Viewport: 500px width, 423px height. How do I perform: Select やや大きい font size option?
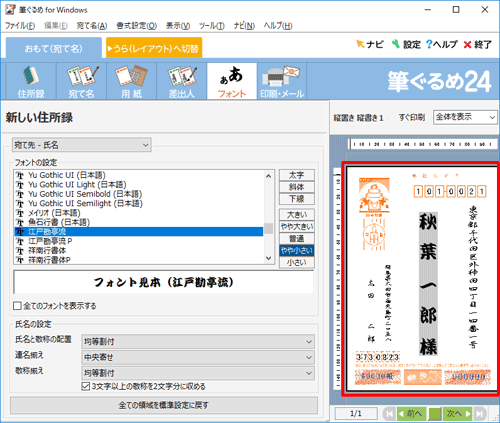(297, 227)
